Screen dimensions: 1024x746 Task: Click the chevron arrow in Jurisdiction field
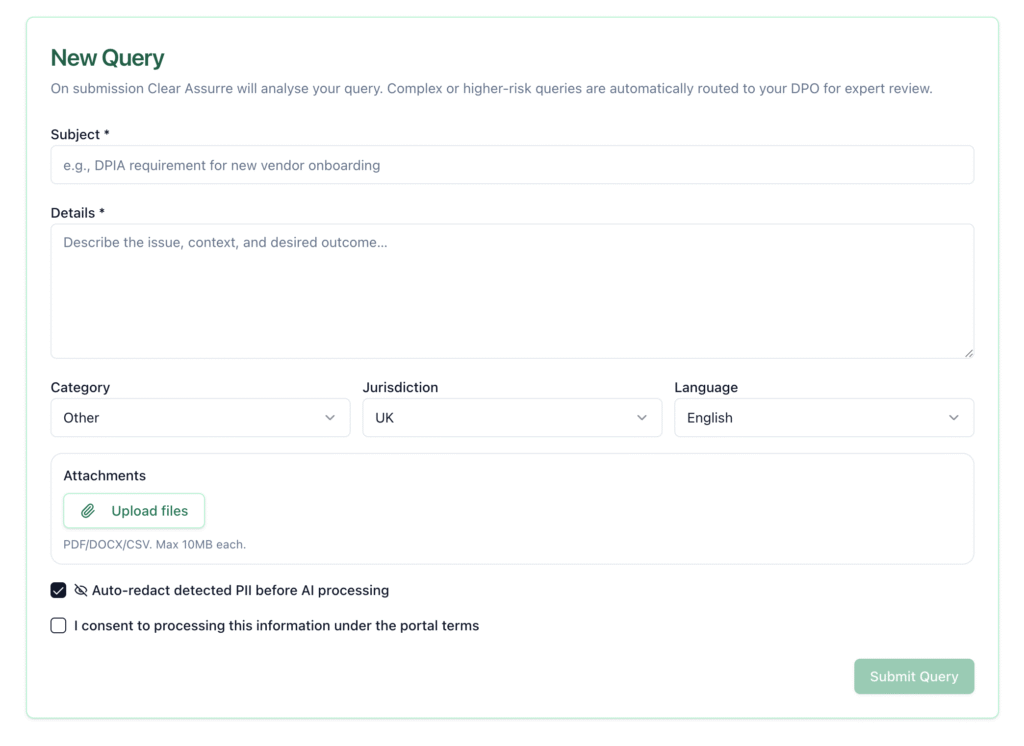point(642,418)
